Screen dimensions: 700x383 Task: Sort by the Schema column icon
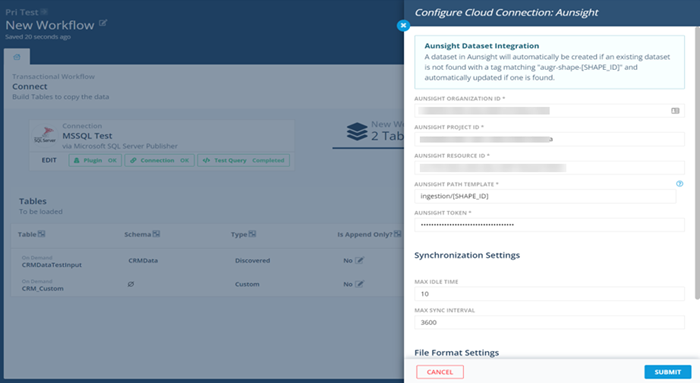point(156,234)
